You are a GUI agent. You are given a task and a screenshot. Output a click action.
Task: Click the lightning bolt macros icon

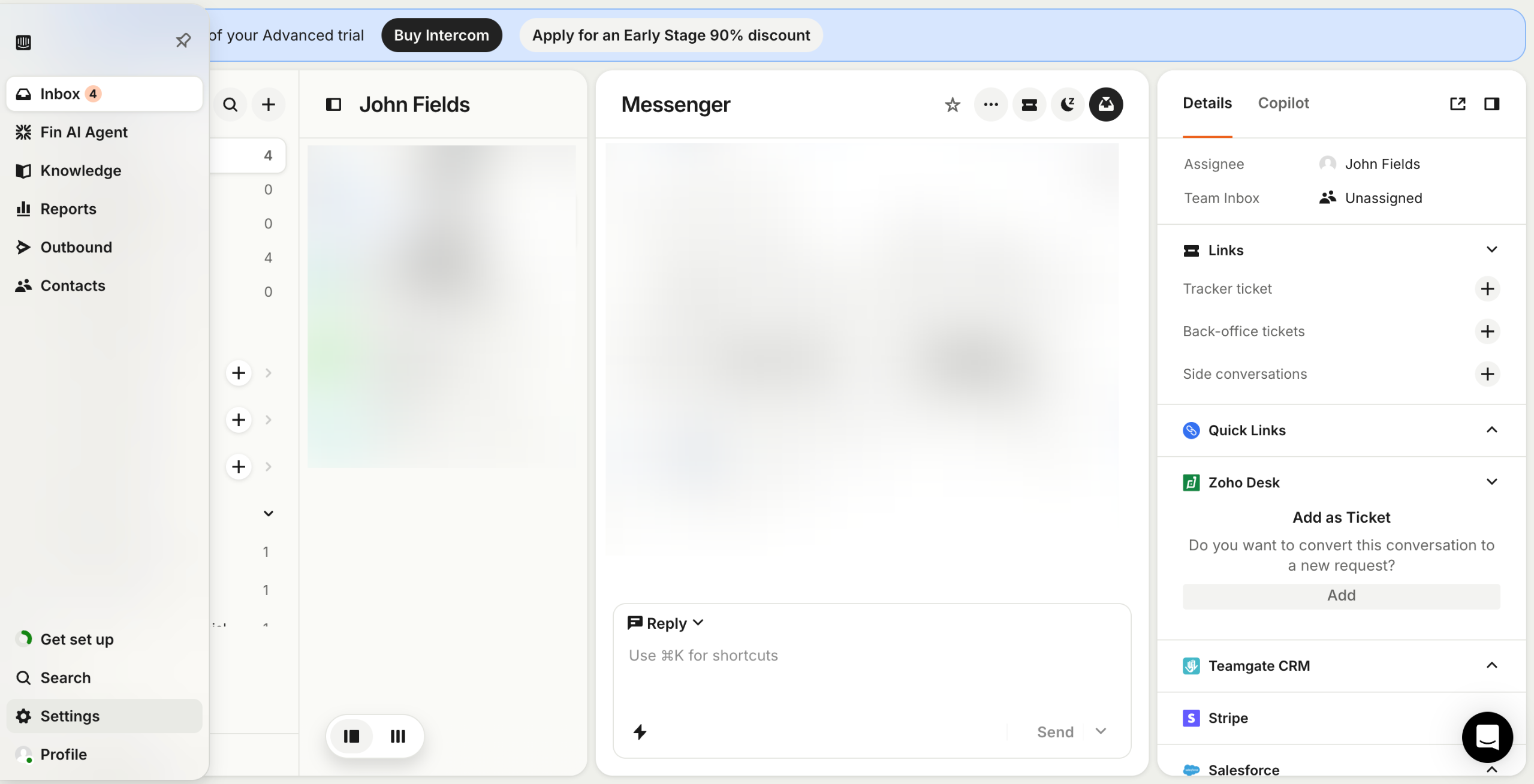pos(640,732)
